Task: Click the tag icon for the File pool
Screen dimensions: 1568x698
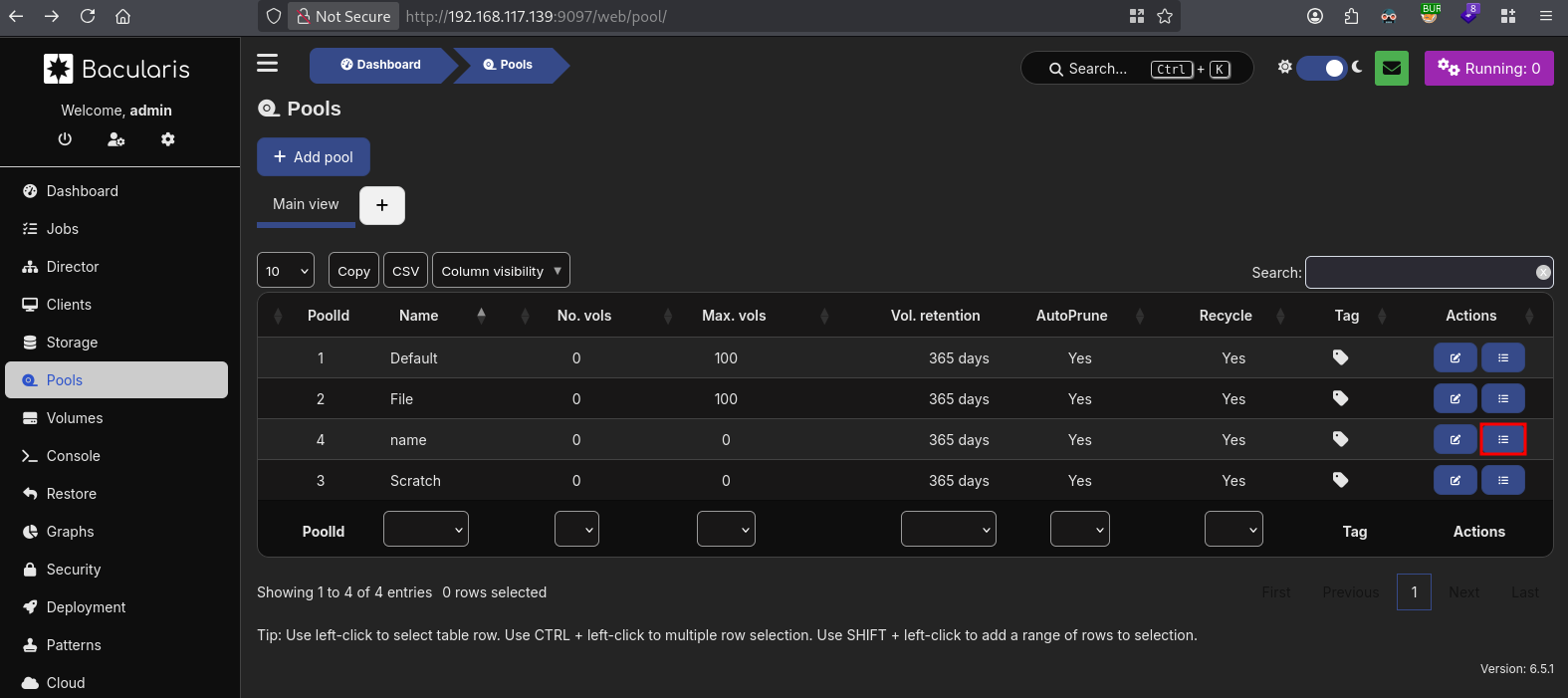Action: pos(1340,398)
